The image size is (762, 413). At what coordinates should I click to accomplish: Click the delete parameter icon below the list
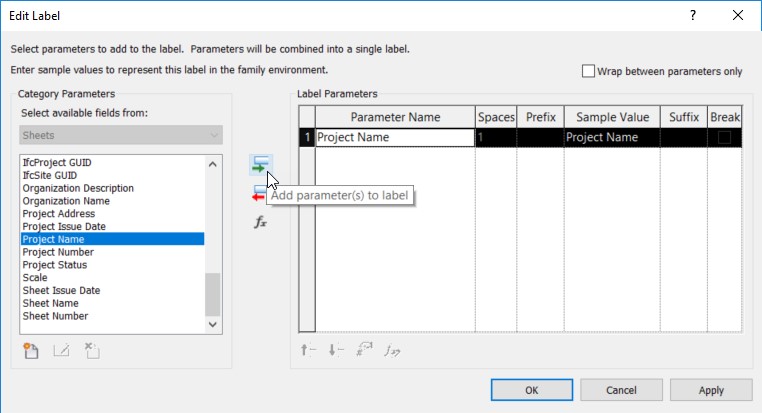92,350
